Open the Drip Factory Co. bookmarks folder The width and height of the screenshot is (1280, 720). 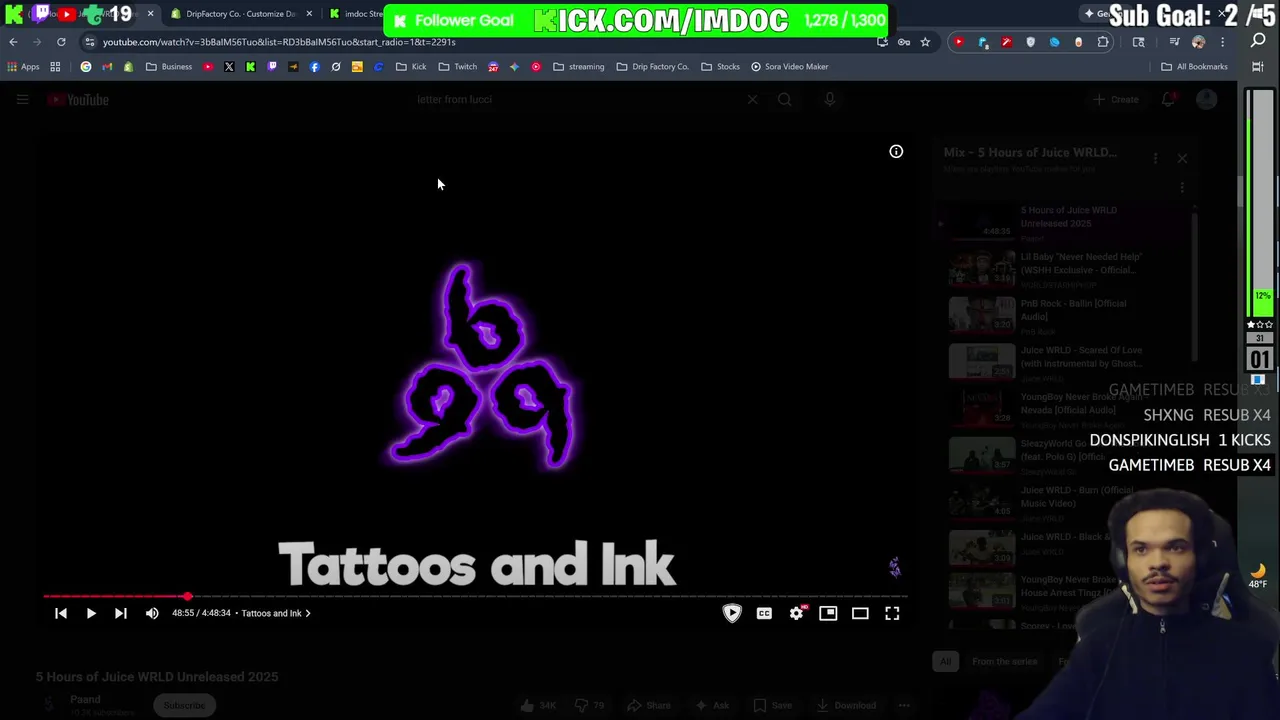(x=653, y=67)
